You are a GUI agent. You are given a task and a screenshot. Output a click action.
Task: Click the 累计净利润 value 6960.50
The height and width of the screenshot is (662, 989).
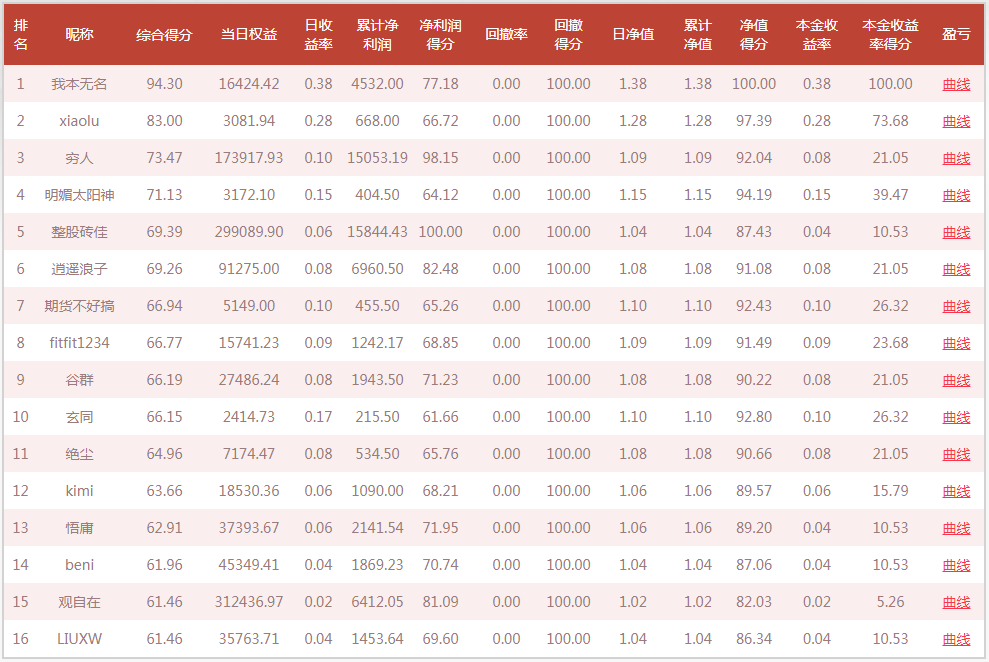click(377, 269)
